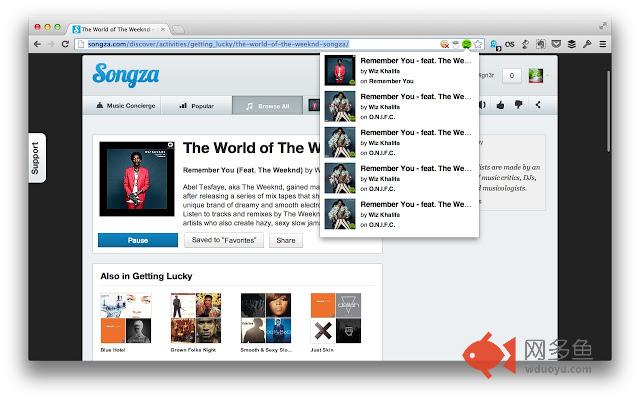This screenshot has height=400, width=640.
Task: Click the OS extension icon
Action: pos(509,44)
